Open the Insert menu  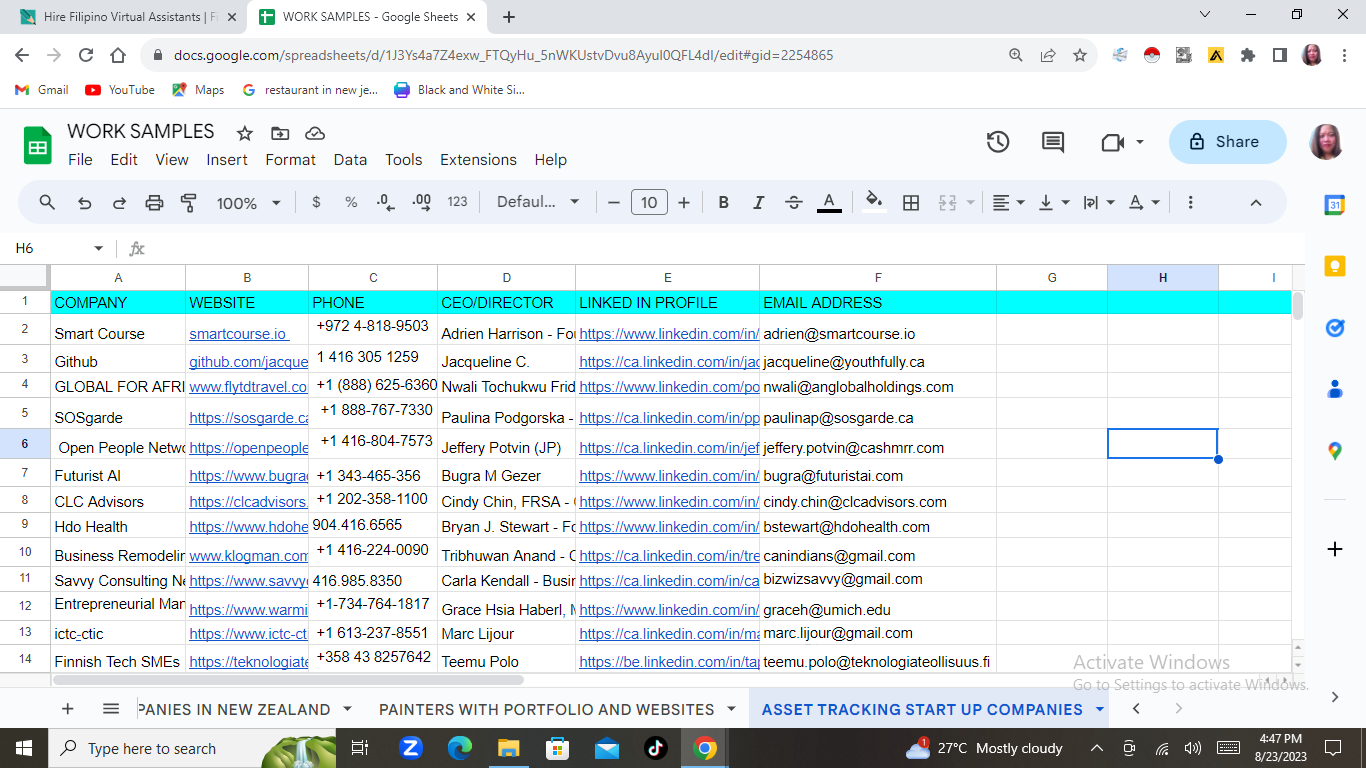[227, 160]
